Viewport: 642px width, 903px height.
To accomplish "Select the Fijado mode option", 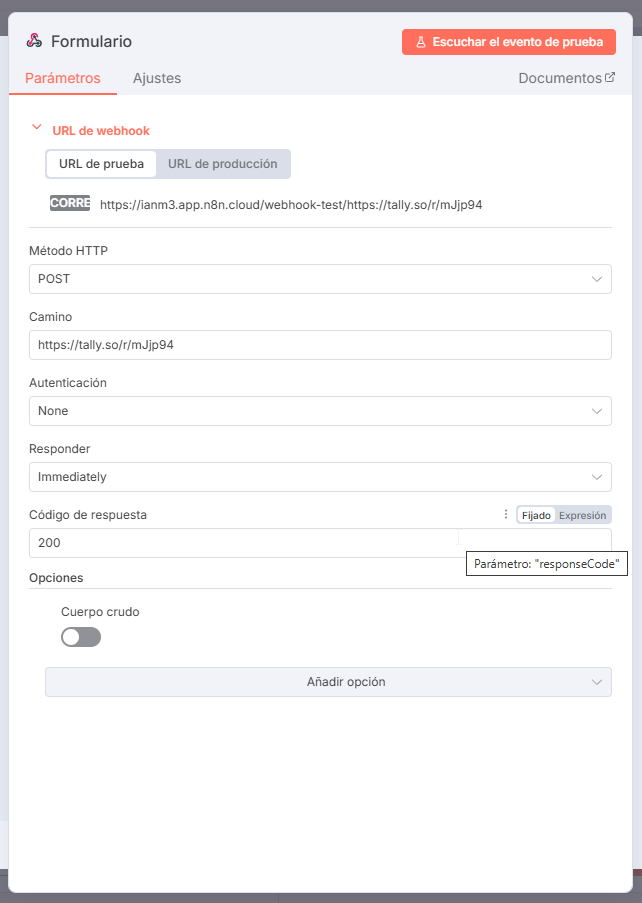I will (x=536, y=515).
